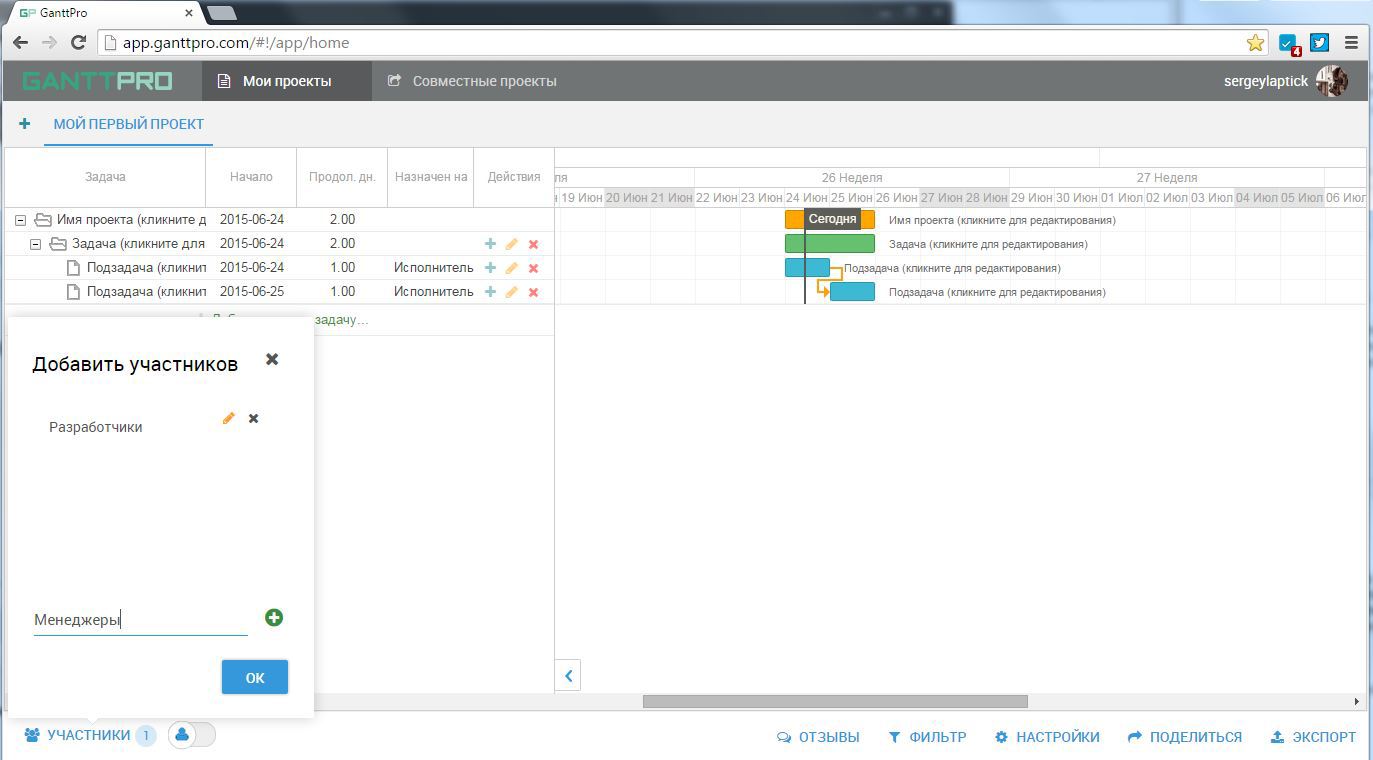Add a new project with plus icon

(24, 124)
